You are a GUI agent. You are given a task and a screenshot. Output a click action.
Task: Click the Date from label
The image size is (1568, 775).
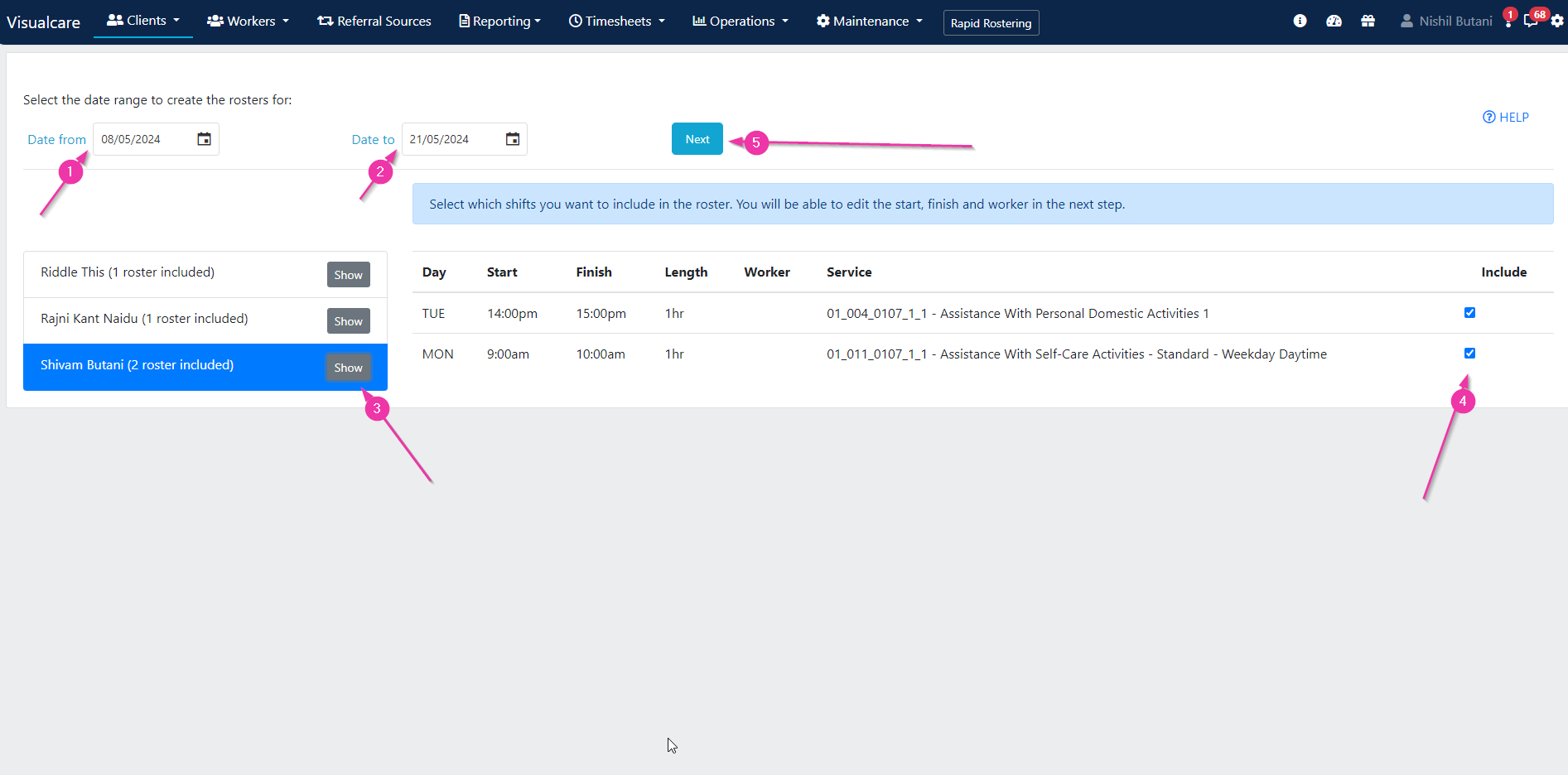click(56, 139)
